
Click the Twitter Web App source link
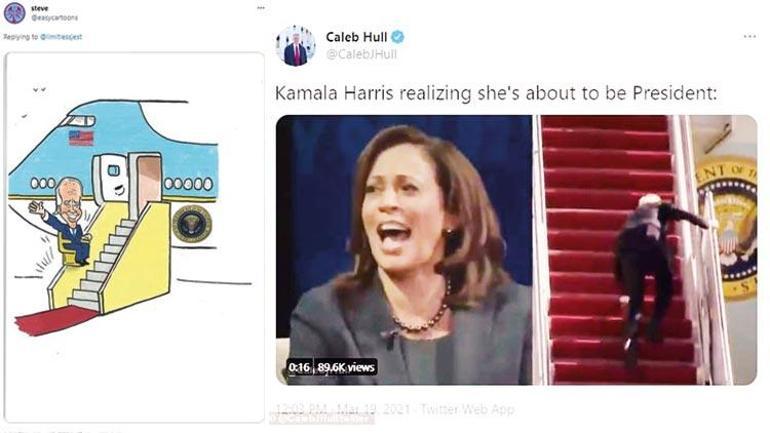(x=468, y=409)
